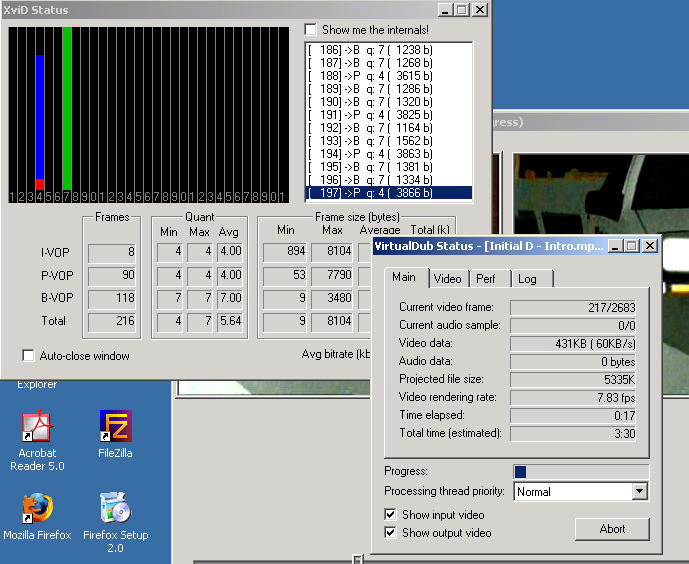The image size is (689, 564).
Task: Click the encoding Progress bar
Action: pyautogui.click(x=581, y=472)
